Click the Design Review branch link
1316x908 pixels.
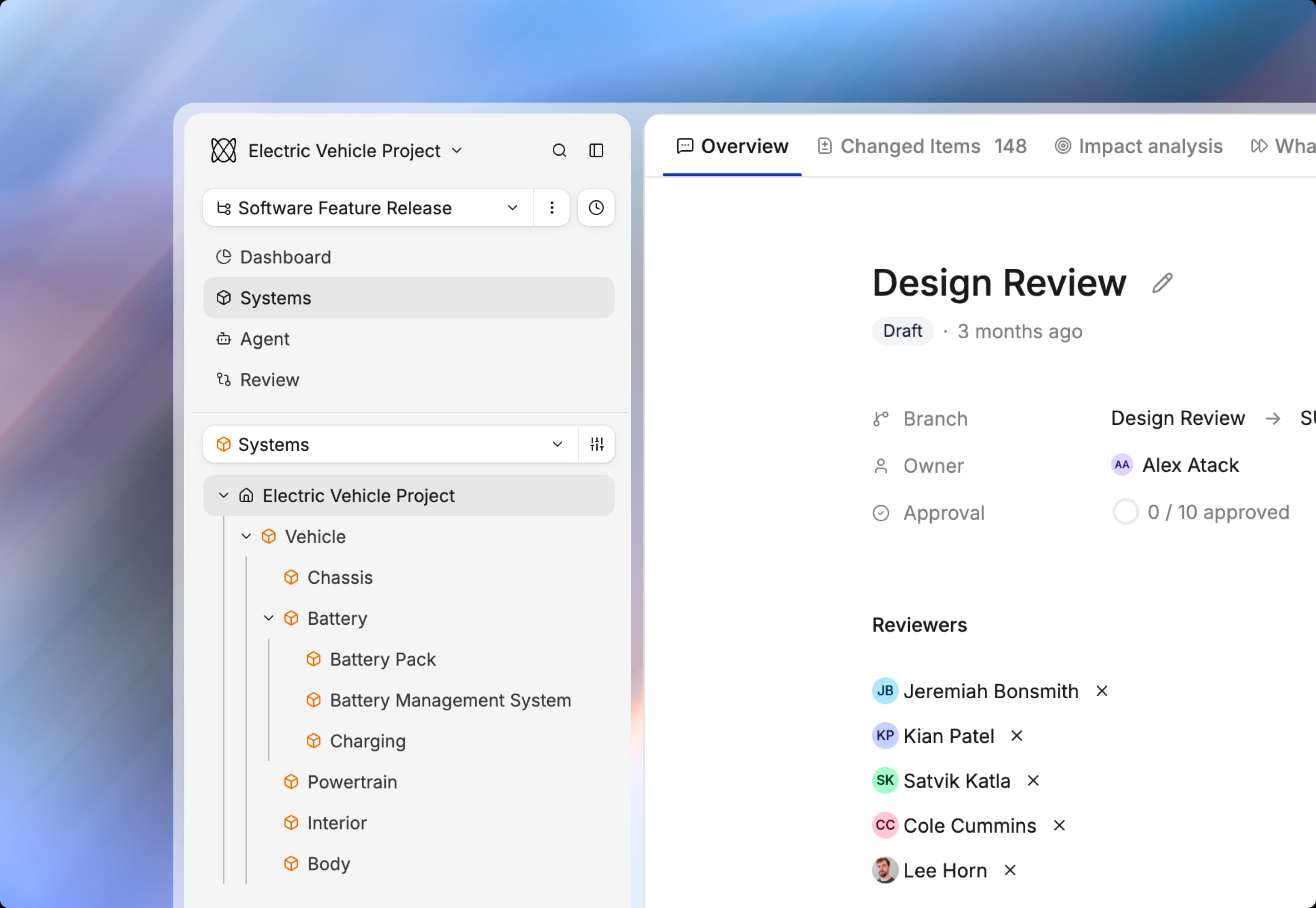(1178, 419)
